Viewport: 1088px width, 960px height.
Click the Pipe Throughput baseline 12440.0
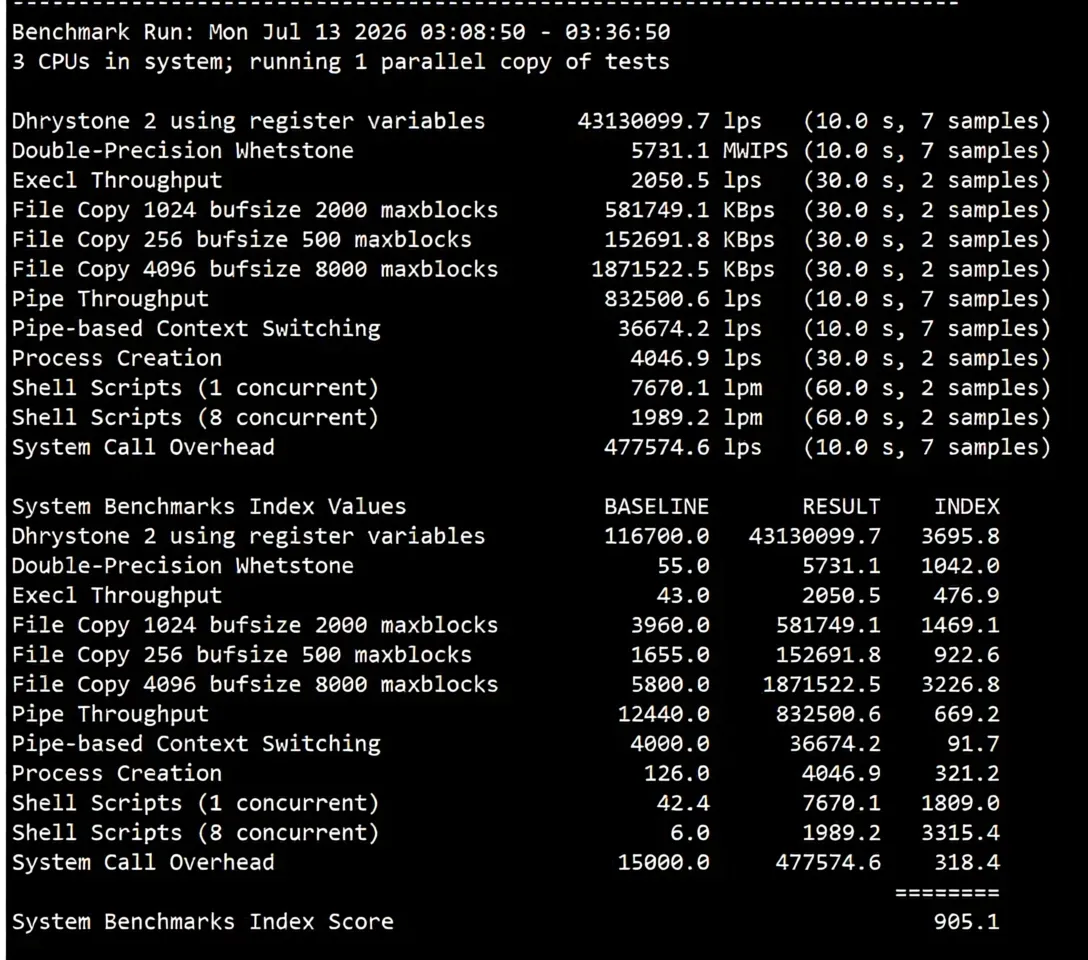point(663,714)
